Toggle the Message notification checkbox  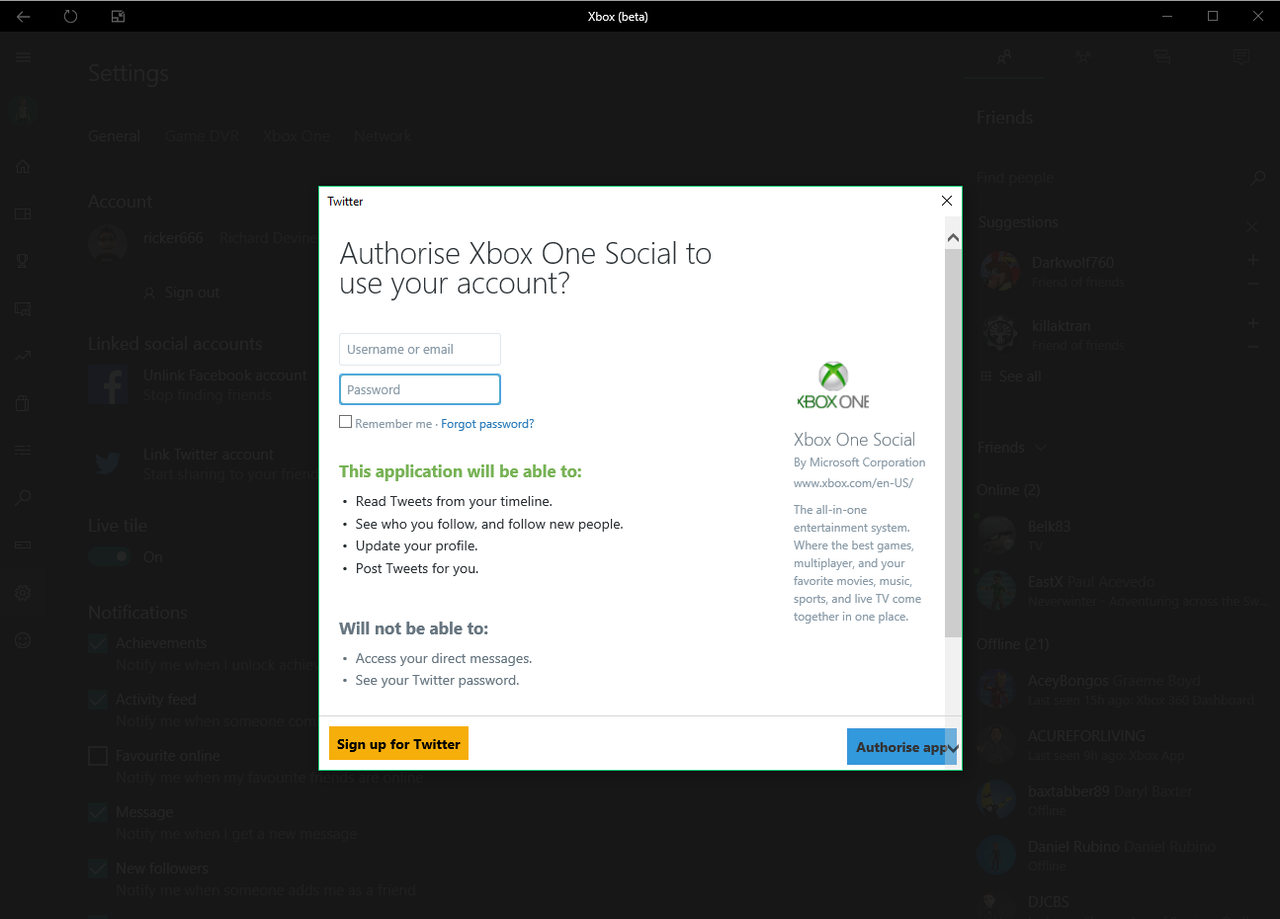(x=97, y=812)
